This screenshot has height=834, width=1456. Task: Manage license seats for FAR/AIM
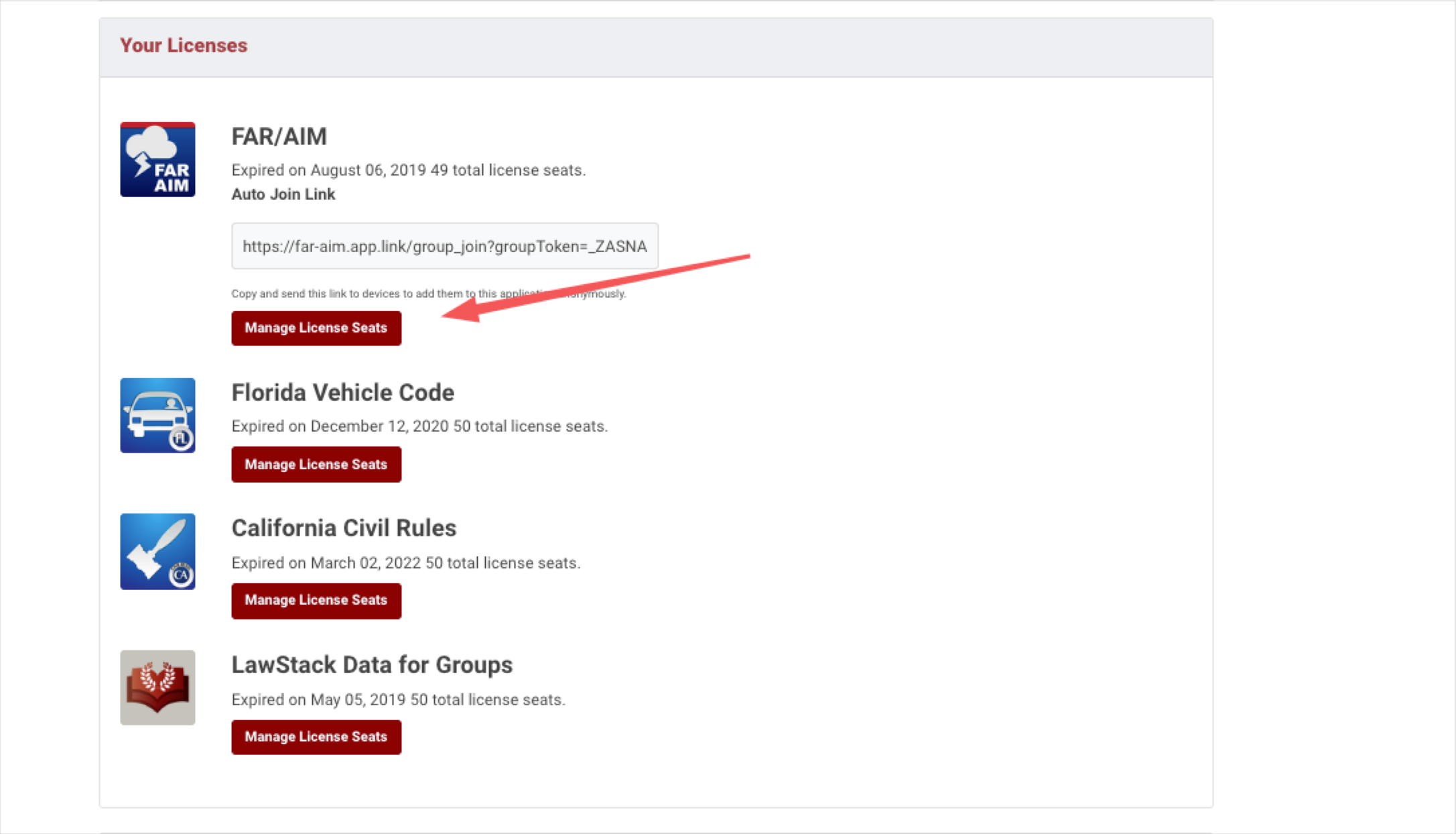point(316,328)
